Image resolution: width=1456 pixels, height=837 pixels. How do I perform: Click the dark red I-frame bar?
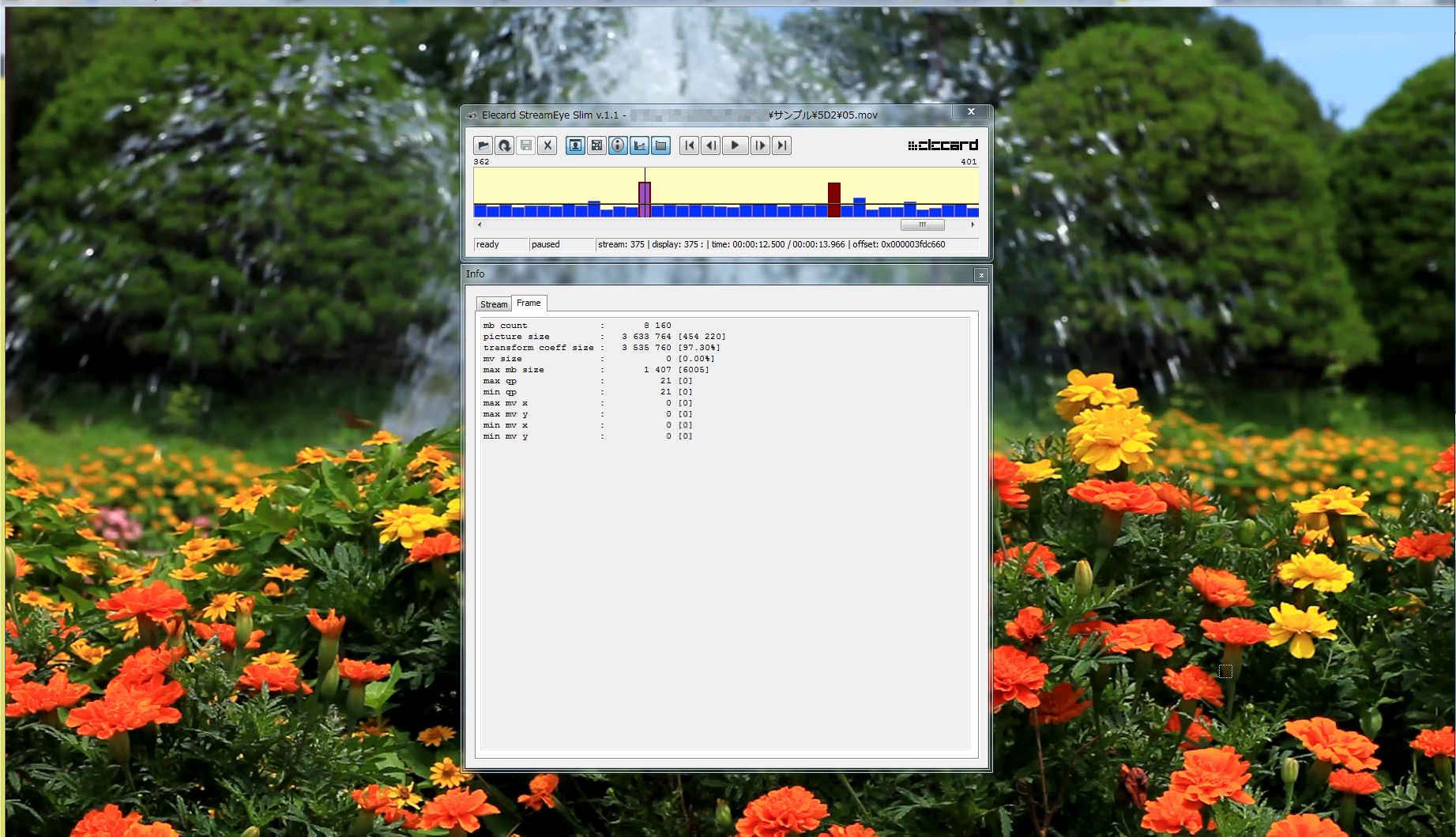coord(833,199)
